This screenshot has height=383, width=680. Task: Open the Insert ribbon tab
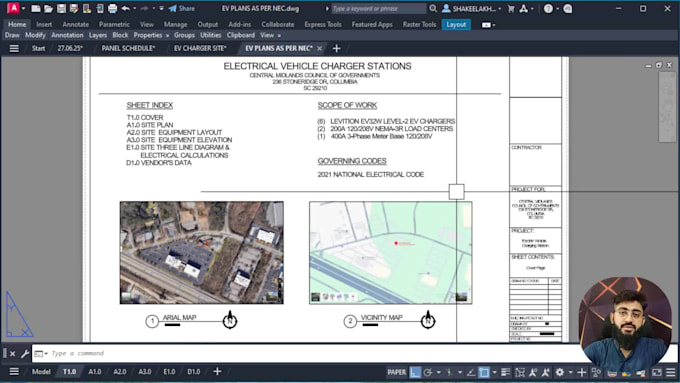click(44, 25)
